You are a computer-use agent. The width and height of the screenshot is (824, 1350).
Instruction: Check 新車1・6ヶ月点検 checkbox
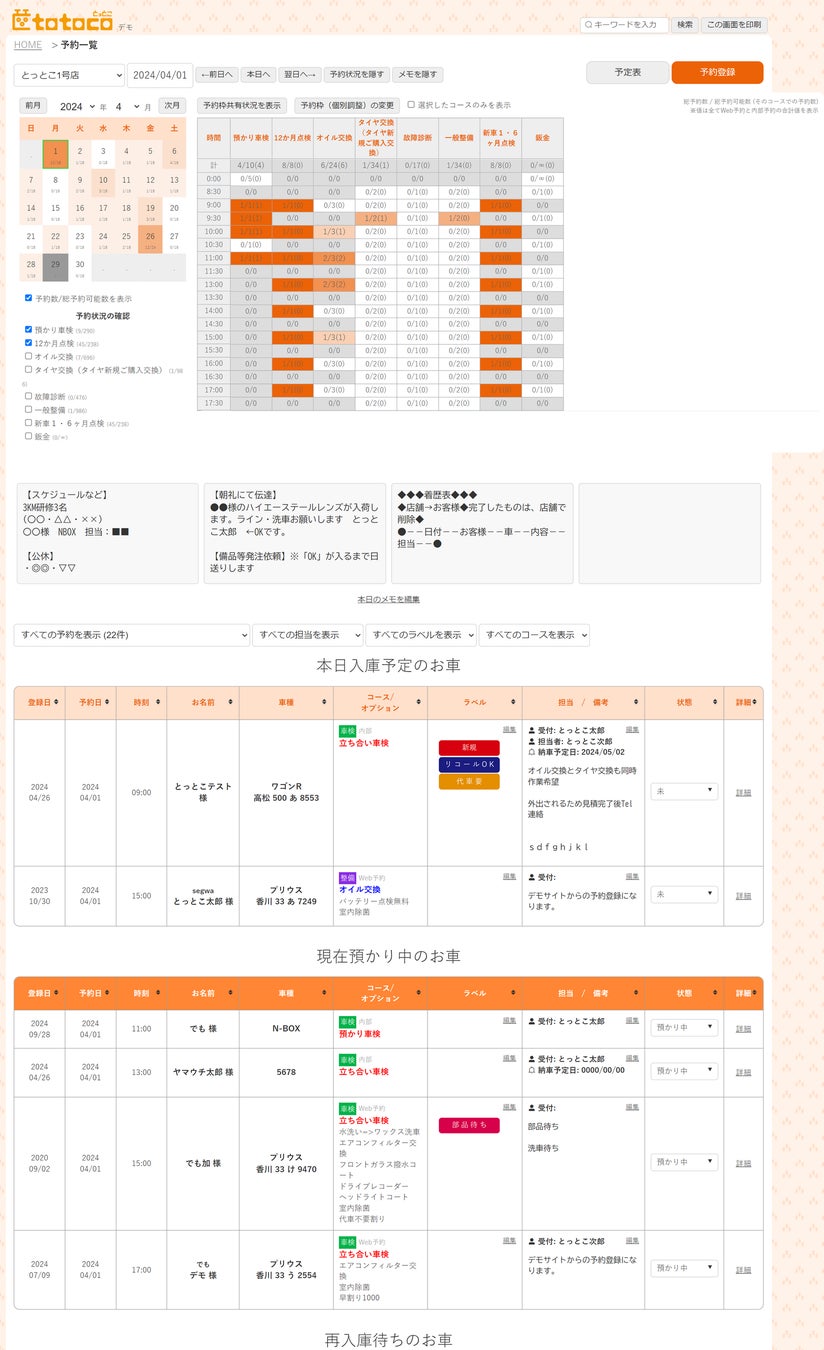pyautogui.click(x=28, y=422)
